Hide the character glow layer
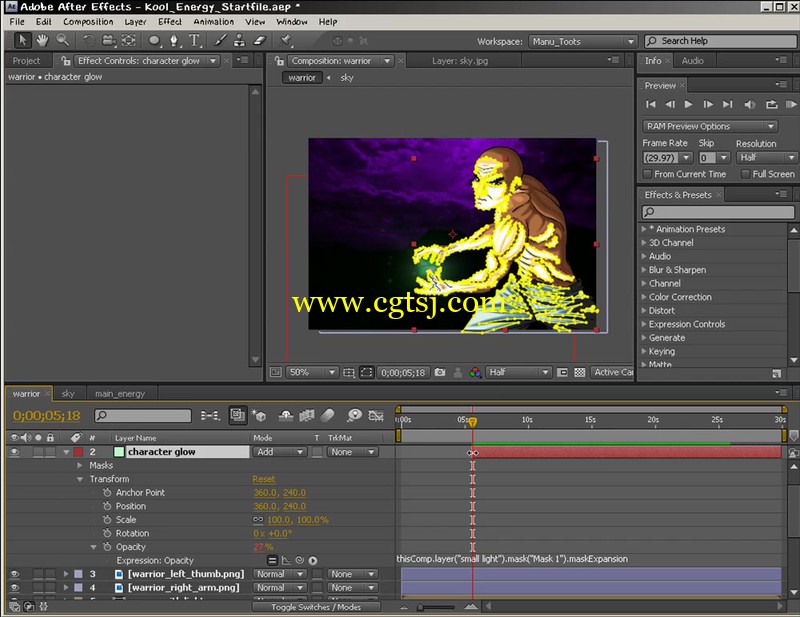Viewport: 800px width, 617px height. 14,452
